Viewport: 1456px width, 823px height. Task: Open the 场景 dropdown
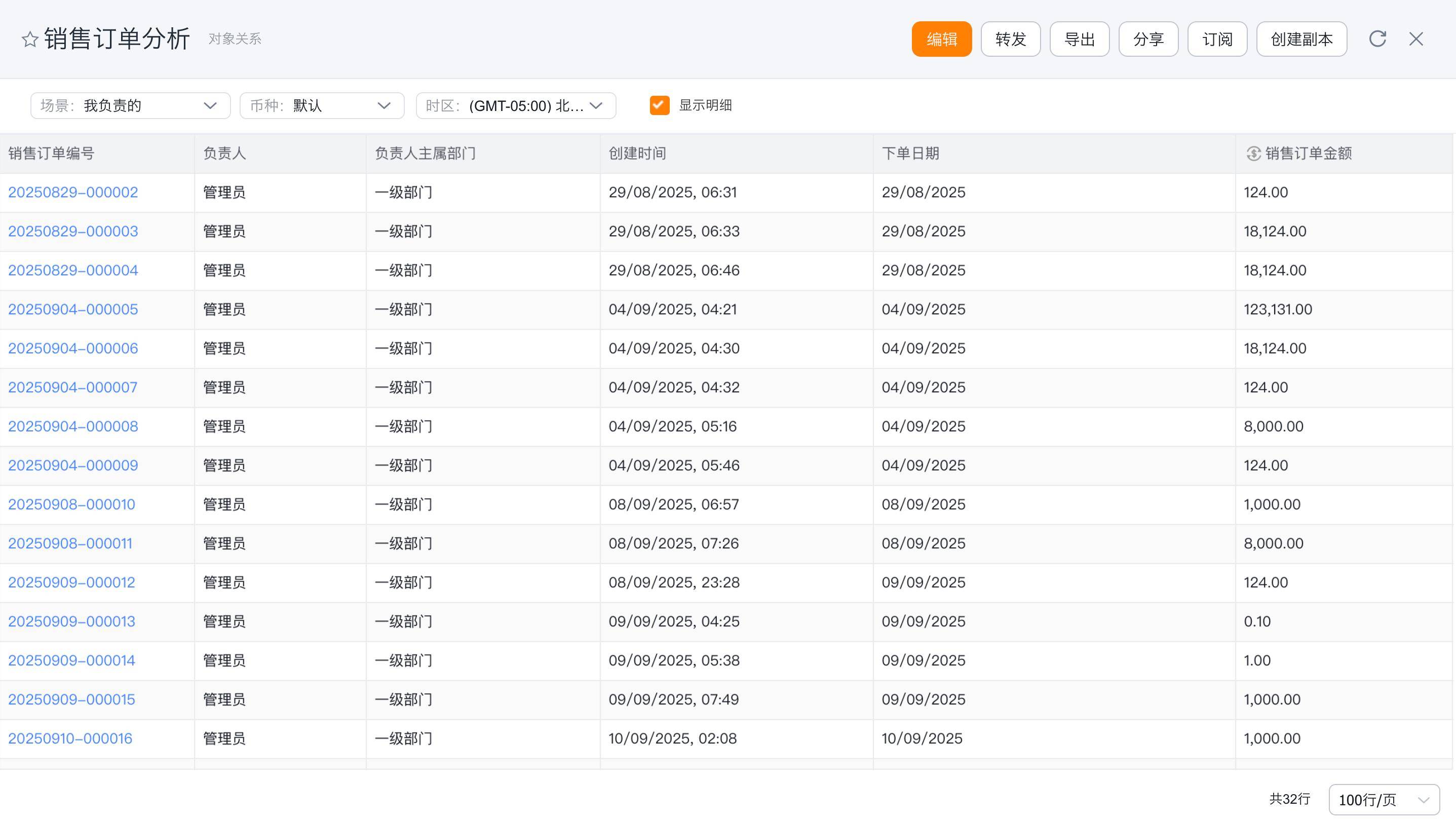pyautogui.click(x=130, y=106)
